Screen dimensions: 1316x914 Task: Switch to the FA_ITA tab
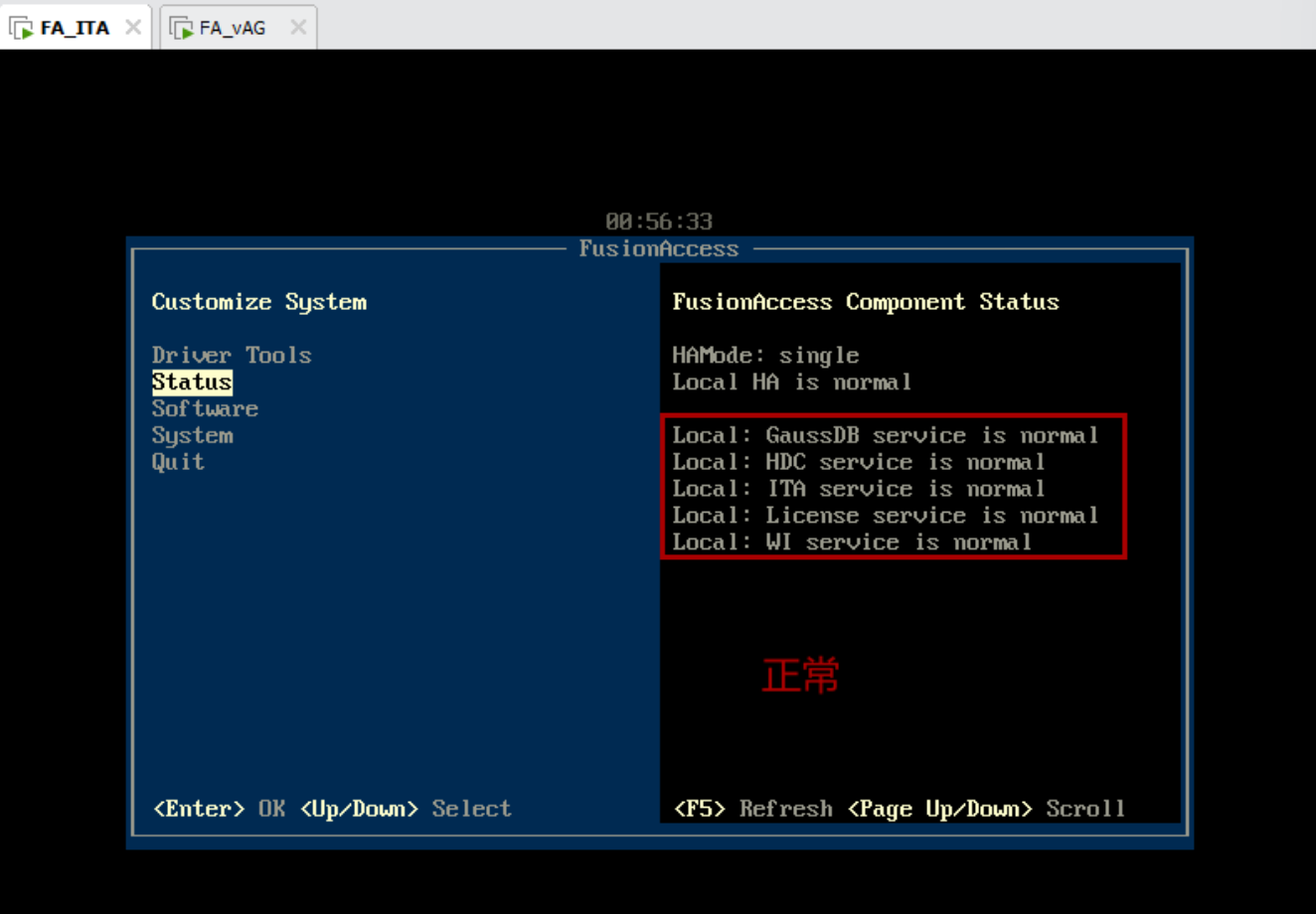click(75, 28)
